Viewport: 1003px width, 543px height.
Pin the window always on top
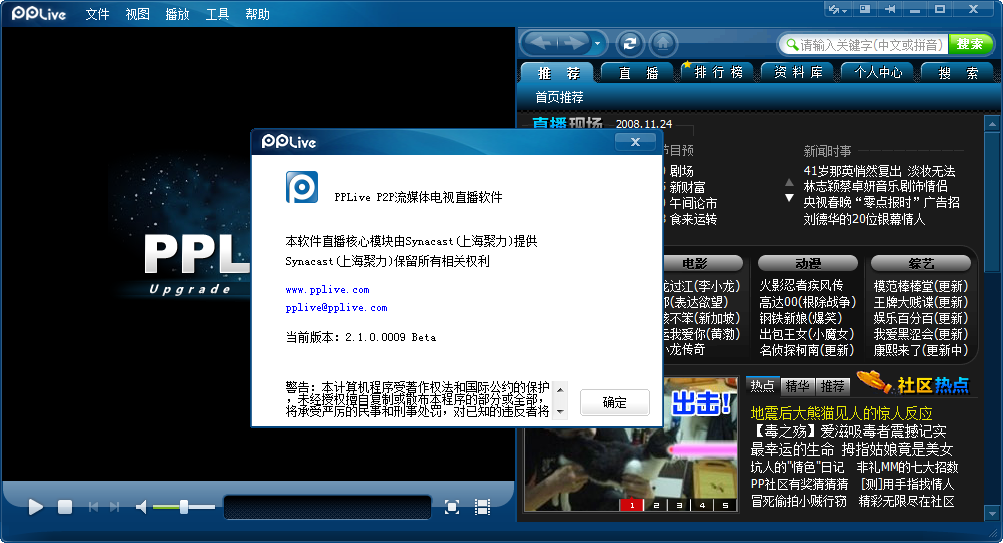click(x=890, y=10)
